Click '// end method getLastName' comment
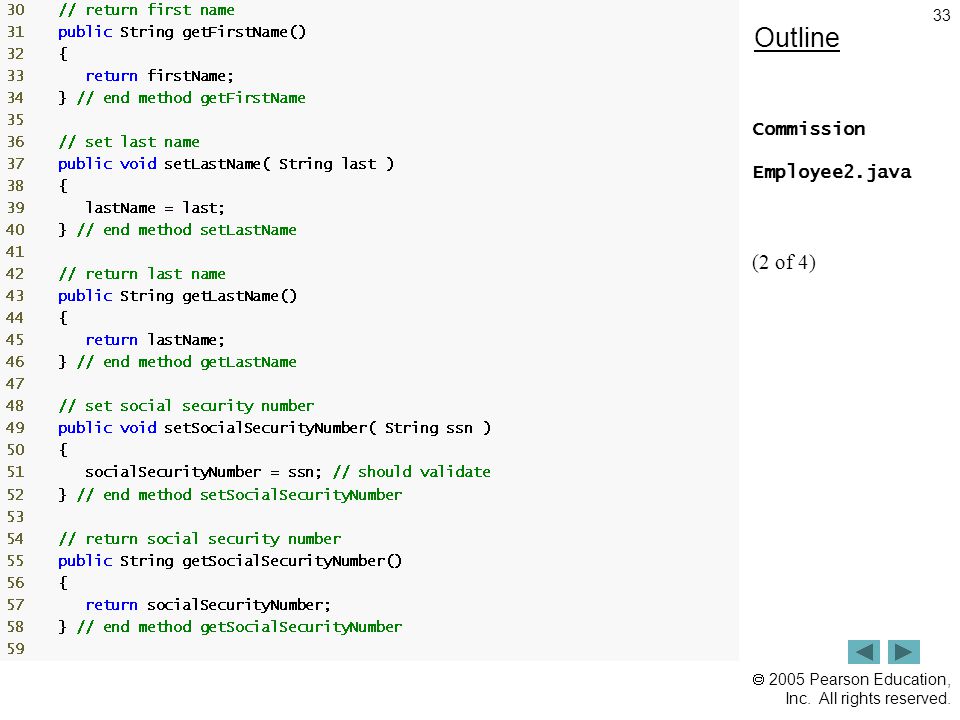Image resolution: width=960 pixels, height=720 pixels. point(187,362)
